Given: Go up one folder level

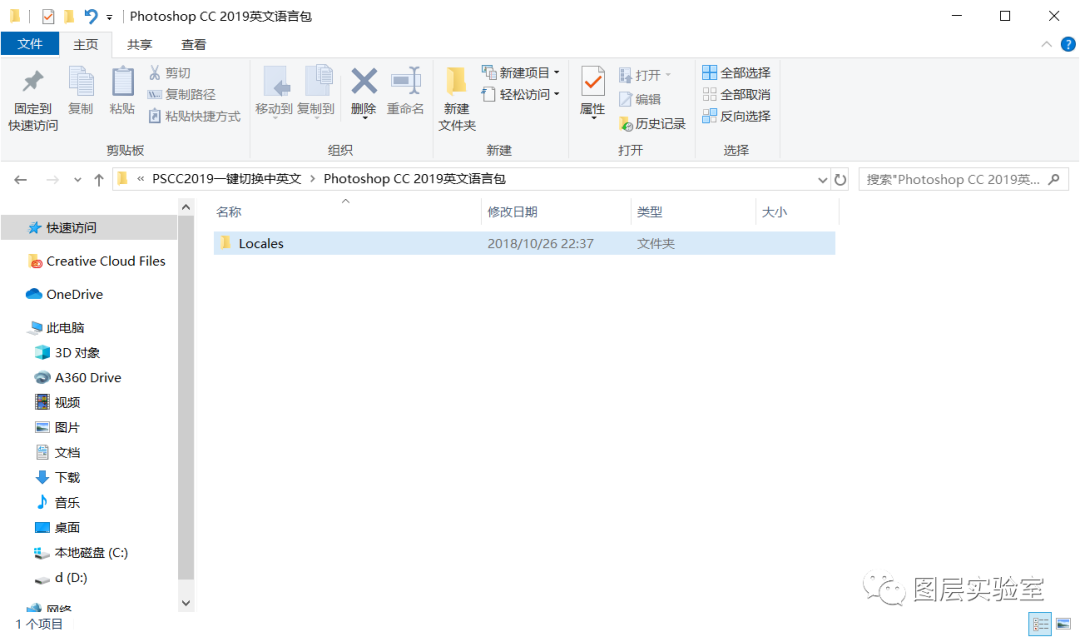Looking at the screenshot, I should tap(98, 180).
